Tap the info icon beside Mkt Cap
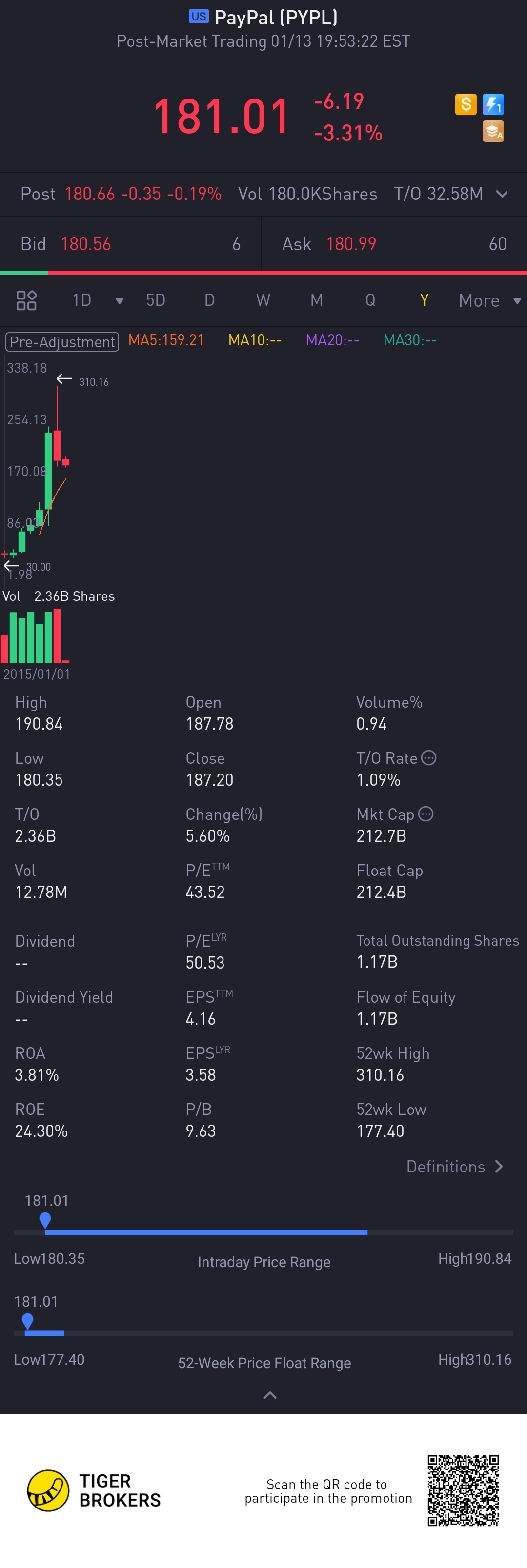Image resolution: width=527 pixels, height=1568 pixels. 426,814
